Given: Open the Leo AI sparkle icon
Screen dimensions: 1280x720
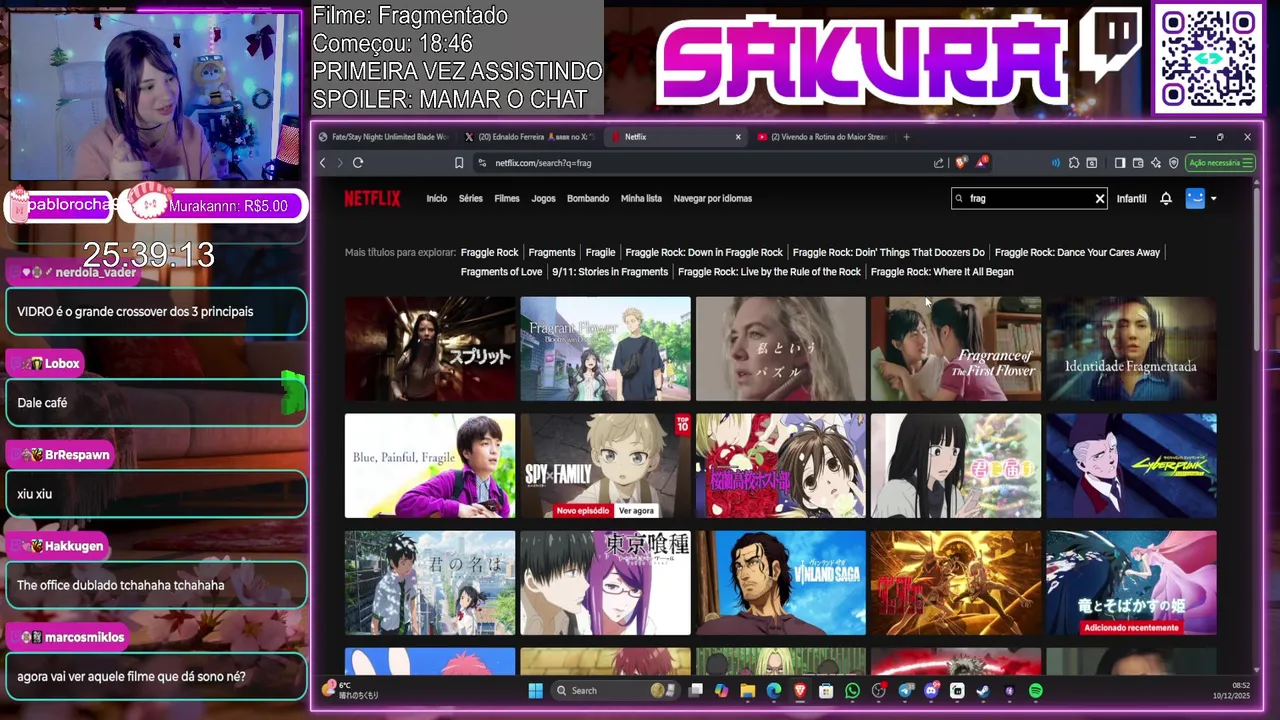Looking at the screenshot, I should (1156, 163).
